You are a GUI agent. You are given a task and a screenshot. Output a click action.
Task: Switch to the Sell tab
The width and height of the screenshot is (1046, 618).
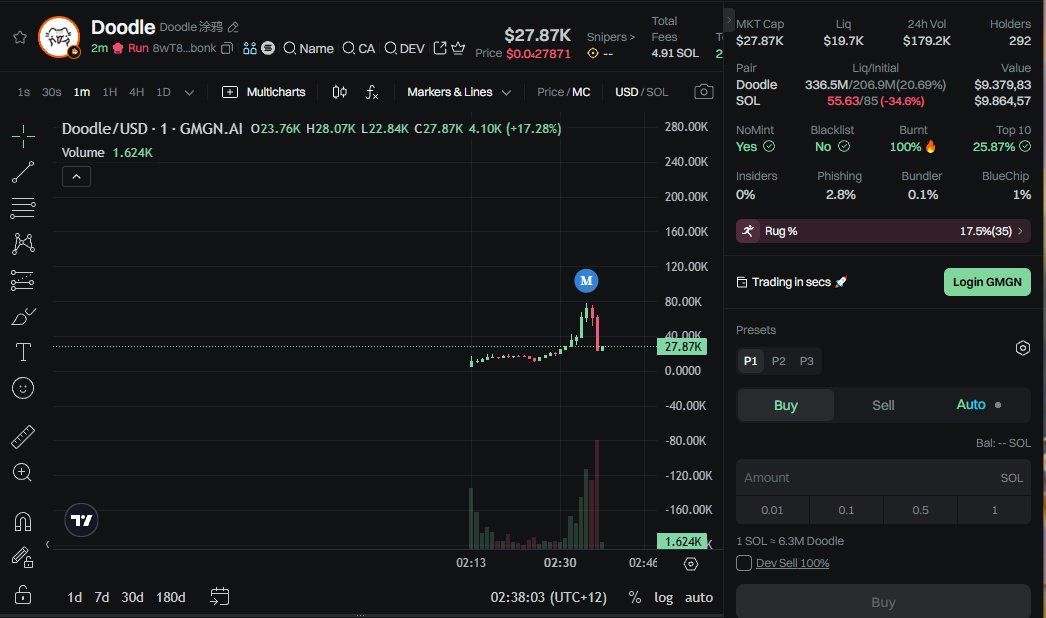pos(883,405)
